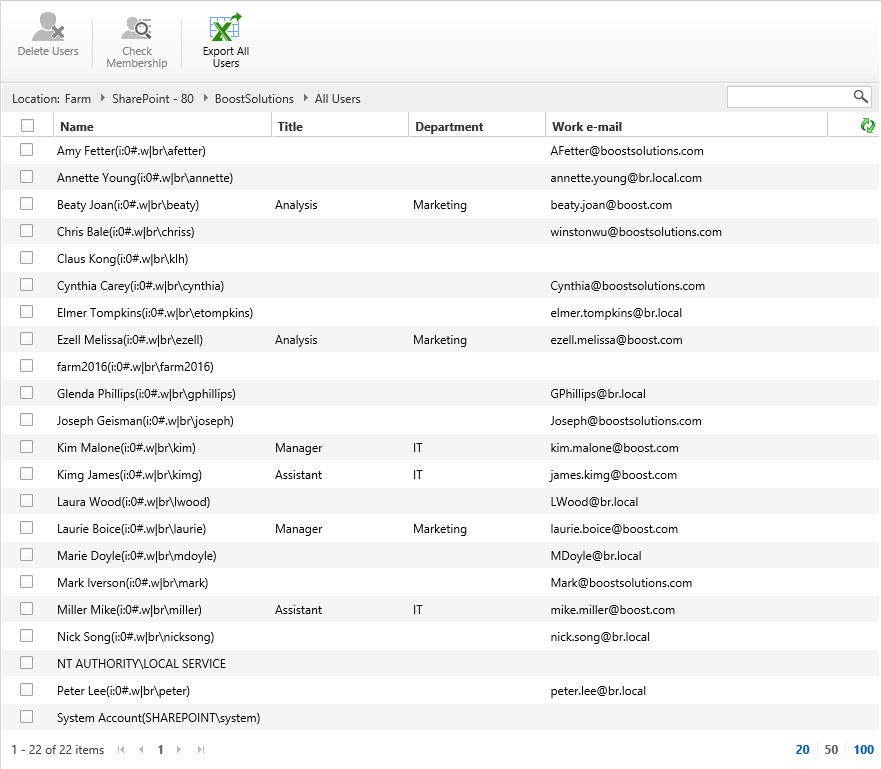Image resolution: width=881 pixels, height=769 pixels.
Task: Select the Kim Malone row checkbox
Action: click(27, 447)
